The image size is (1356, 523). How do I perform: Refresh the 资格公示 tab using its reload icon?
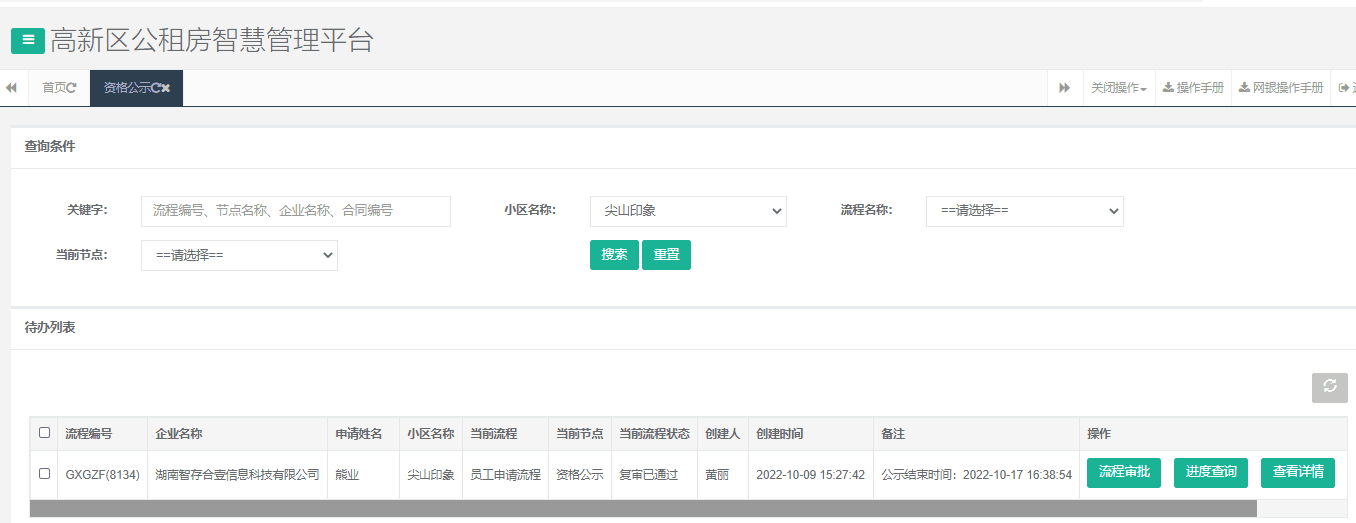click(x=156, y=88)
